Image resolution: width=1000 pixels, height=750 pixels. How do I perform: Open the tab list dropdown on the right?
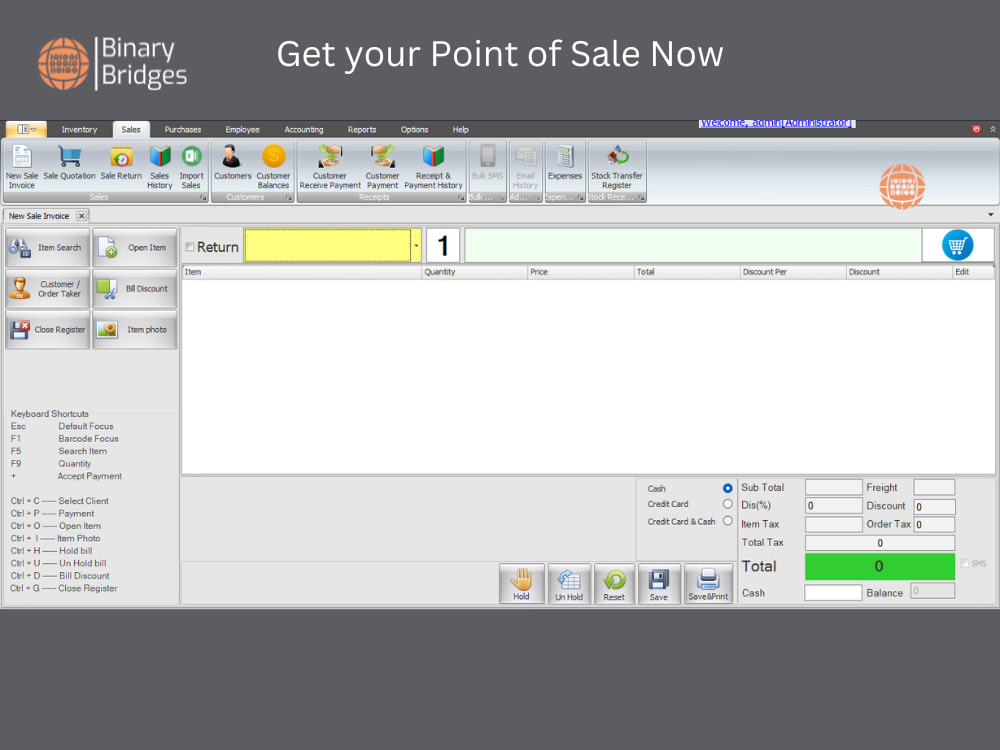(x=992, y=215)
